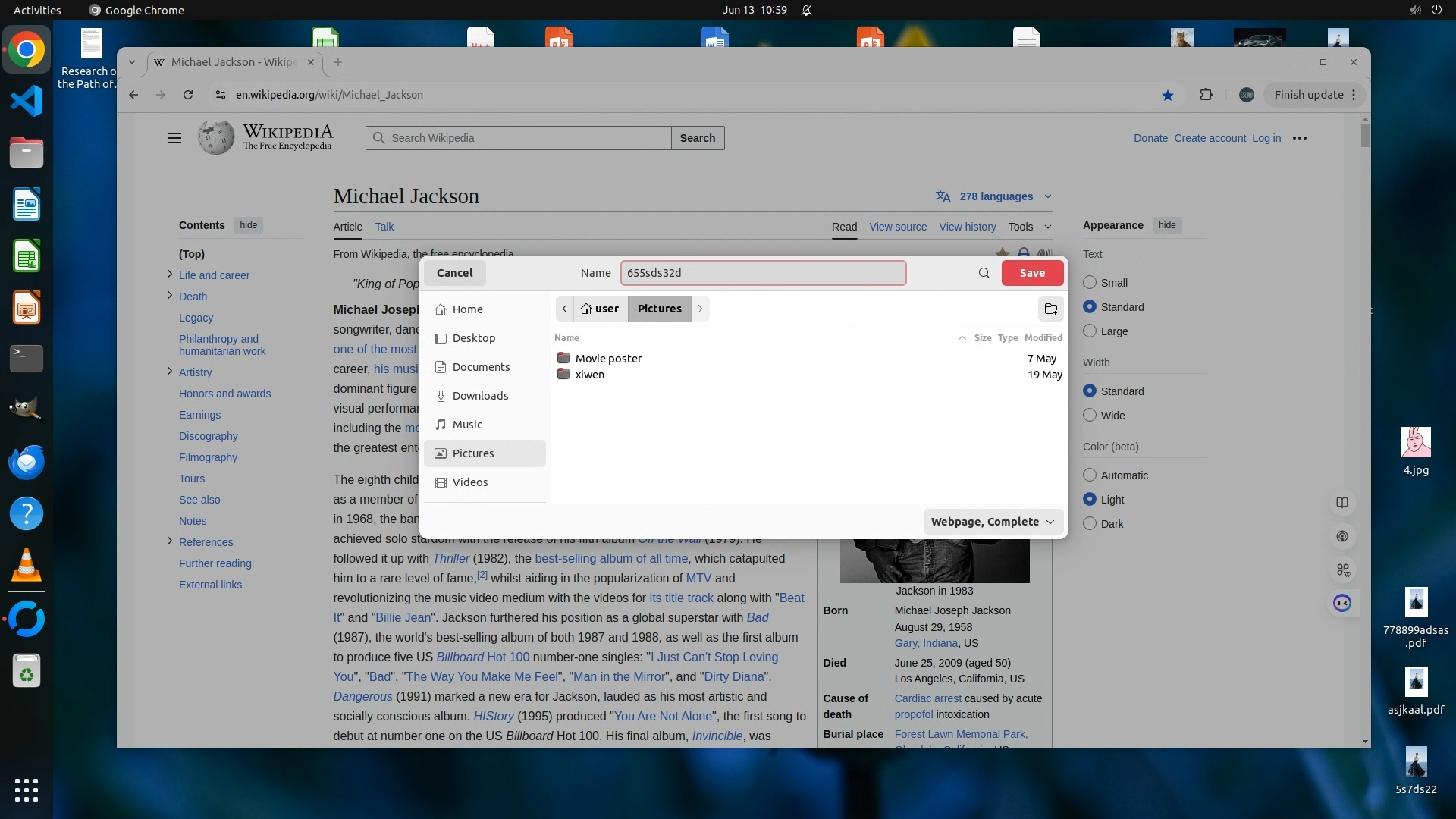Image resolution: width=1456 pixels, height=819 pixels.
Task: Select Wide width radio option
Action: tap(1090, 416)
